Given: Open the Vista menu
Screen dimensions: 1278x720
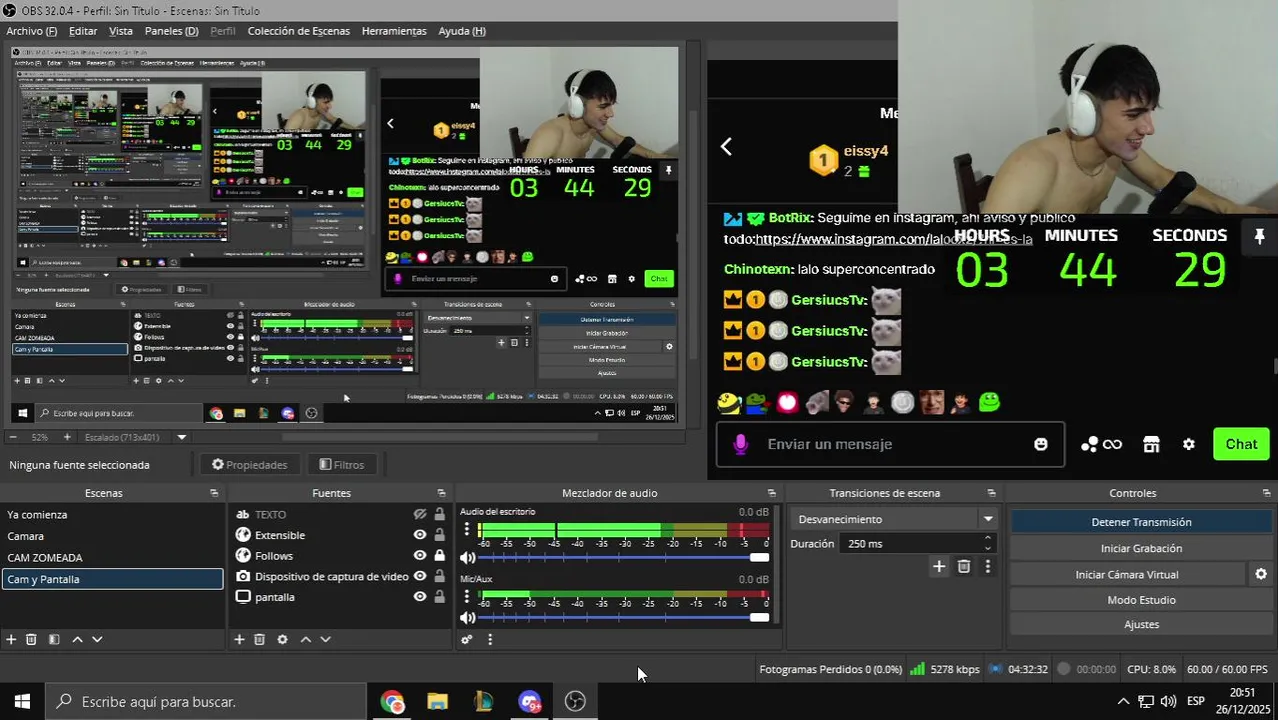Looking at the screenshot, I should pyautogui.click(x=121, y=31).
